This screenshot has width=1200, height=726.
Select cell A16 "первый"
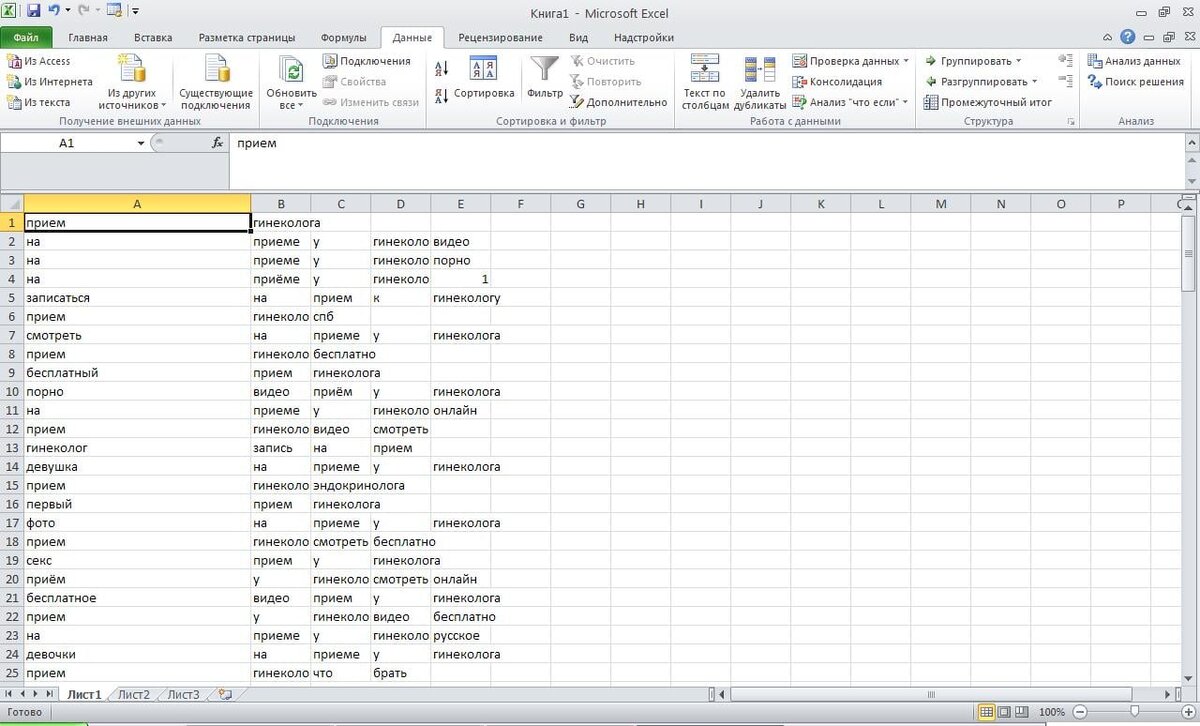137,504
